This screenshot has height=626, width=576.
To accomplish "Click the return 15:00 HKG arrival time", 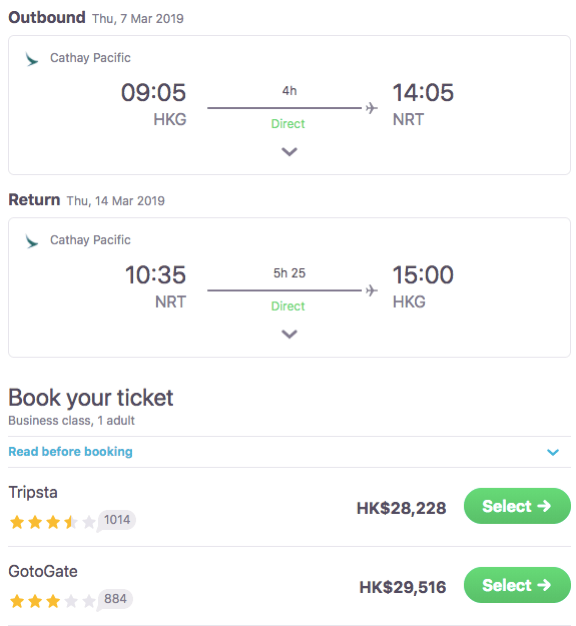I will 423,275.
